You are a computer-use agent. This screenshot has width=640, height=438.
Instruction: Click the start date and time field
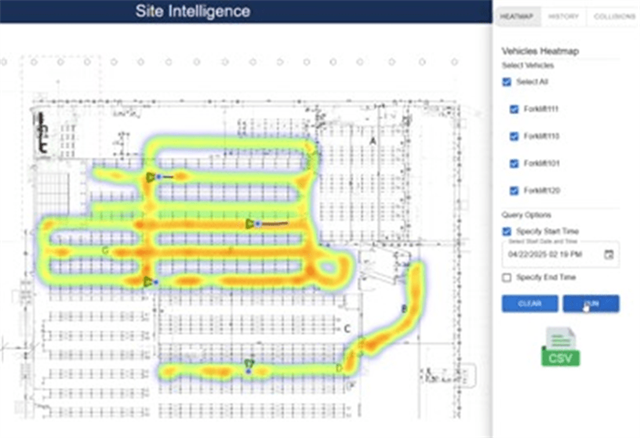[x=550, y=254]
